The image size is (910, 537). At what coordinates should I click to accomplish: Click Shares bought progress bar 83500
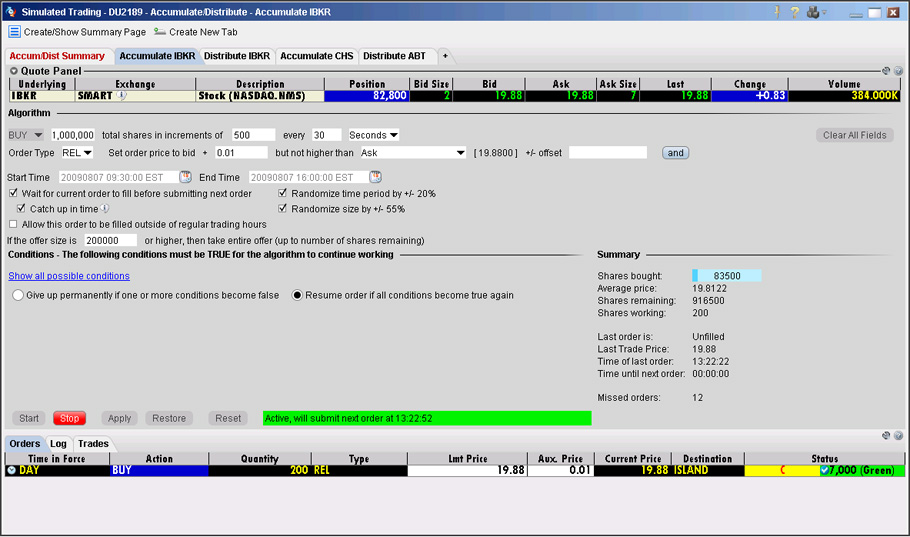click(x=727, y=276)
